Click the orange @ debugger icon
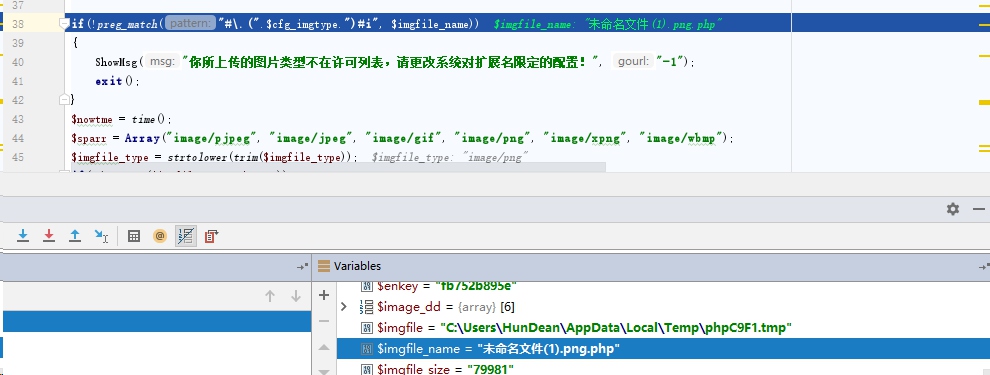The image size is (990, 375). click(160, 236)
